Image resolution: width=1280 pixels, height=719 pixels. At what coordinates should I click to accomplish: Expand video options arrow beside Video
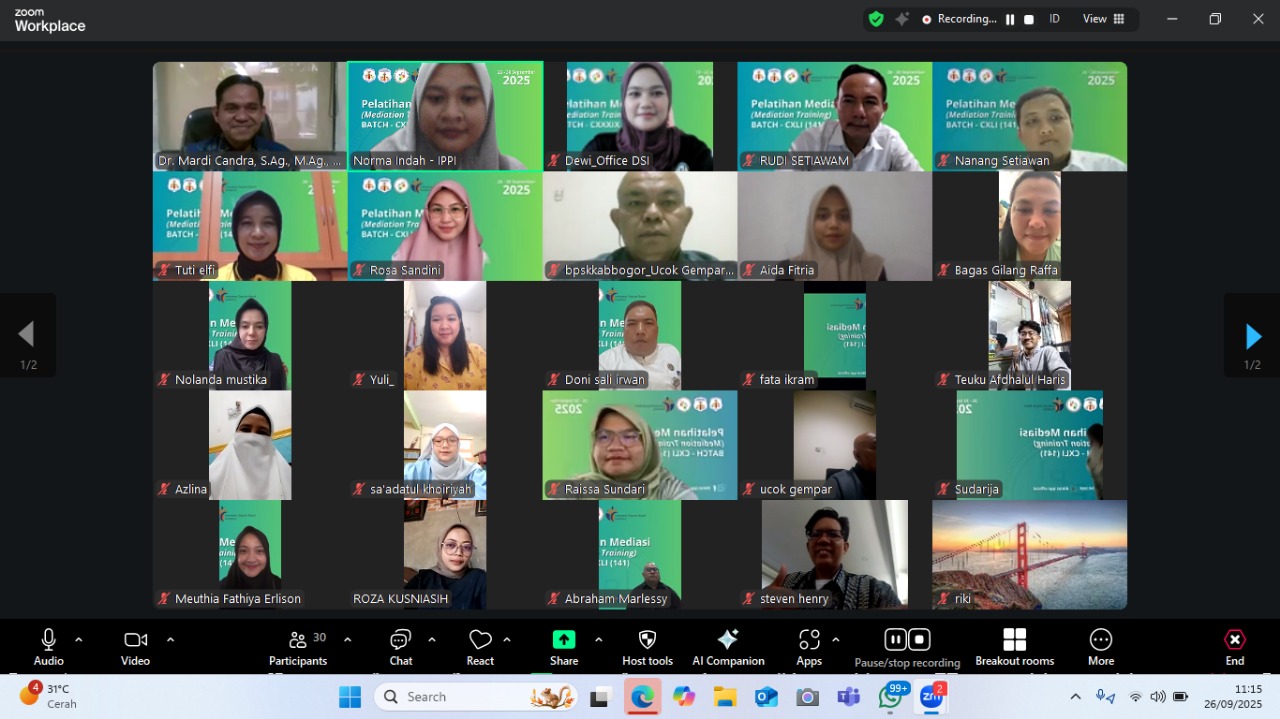point(170,640)
